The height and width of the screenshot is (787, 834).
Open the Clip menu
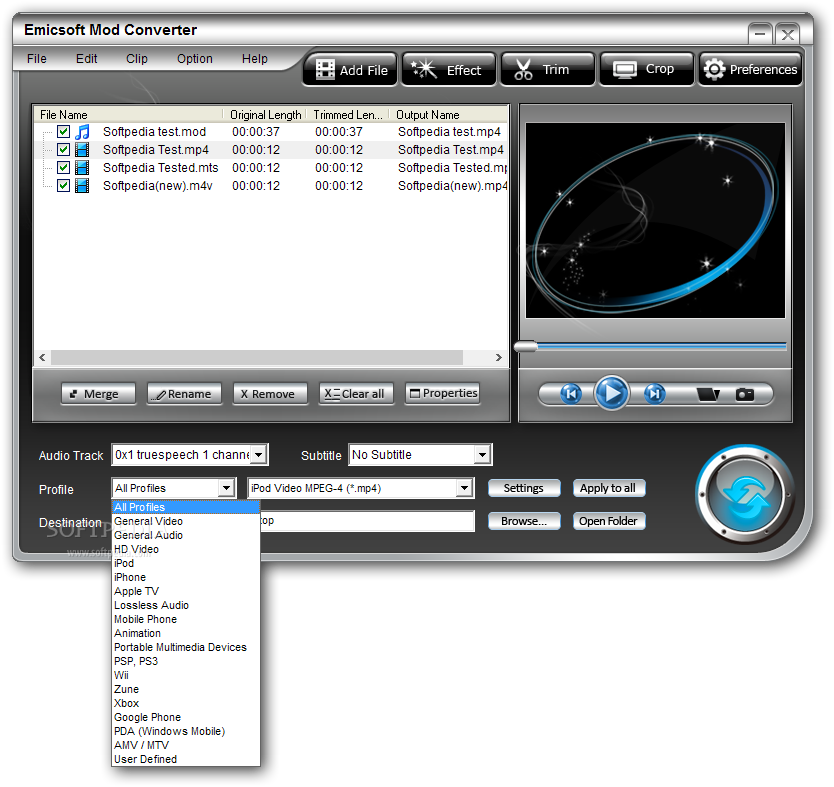point(137,59)
